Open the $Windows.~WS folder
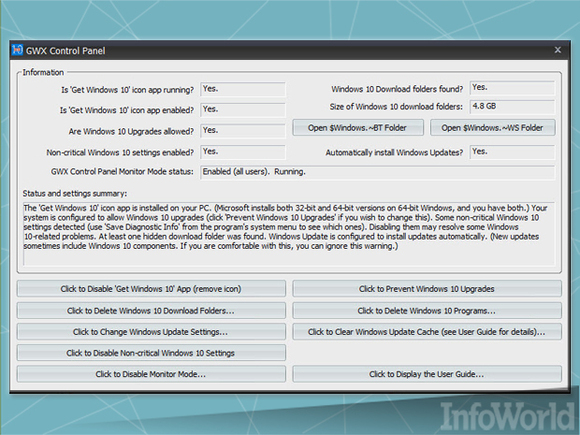The width and height of the screenshot is (580, 435). tap(492, 128)
